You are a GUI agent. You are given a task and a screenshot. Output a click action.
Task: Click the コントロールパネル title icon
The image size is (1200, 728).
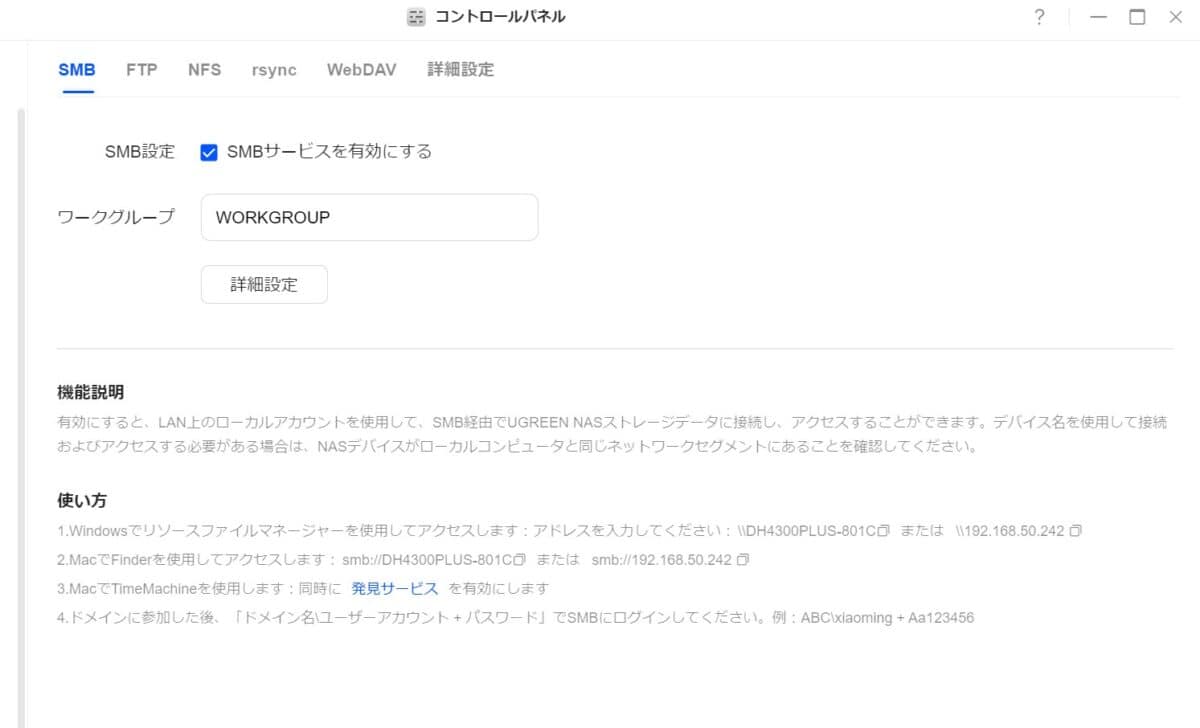click(x=416, y=17)
